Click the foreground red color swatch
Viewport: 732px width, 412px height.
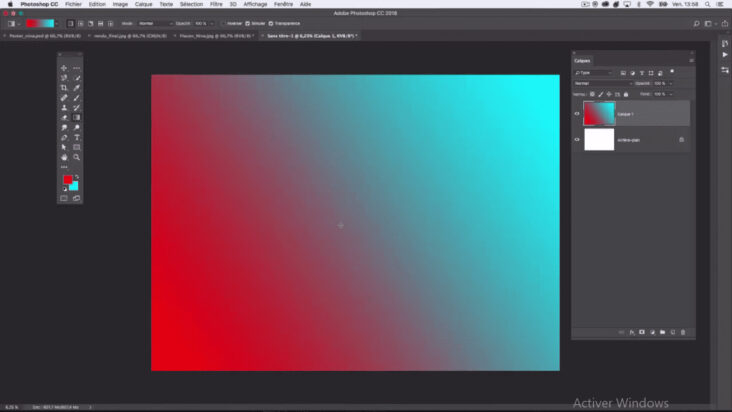click(68, 180)
